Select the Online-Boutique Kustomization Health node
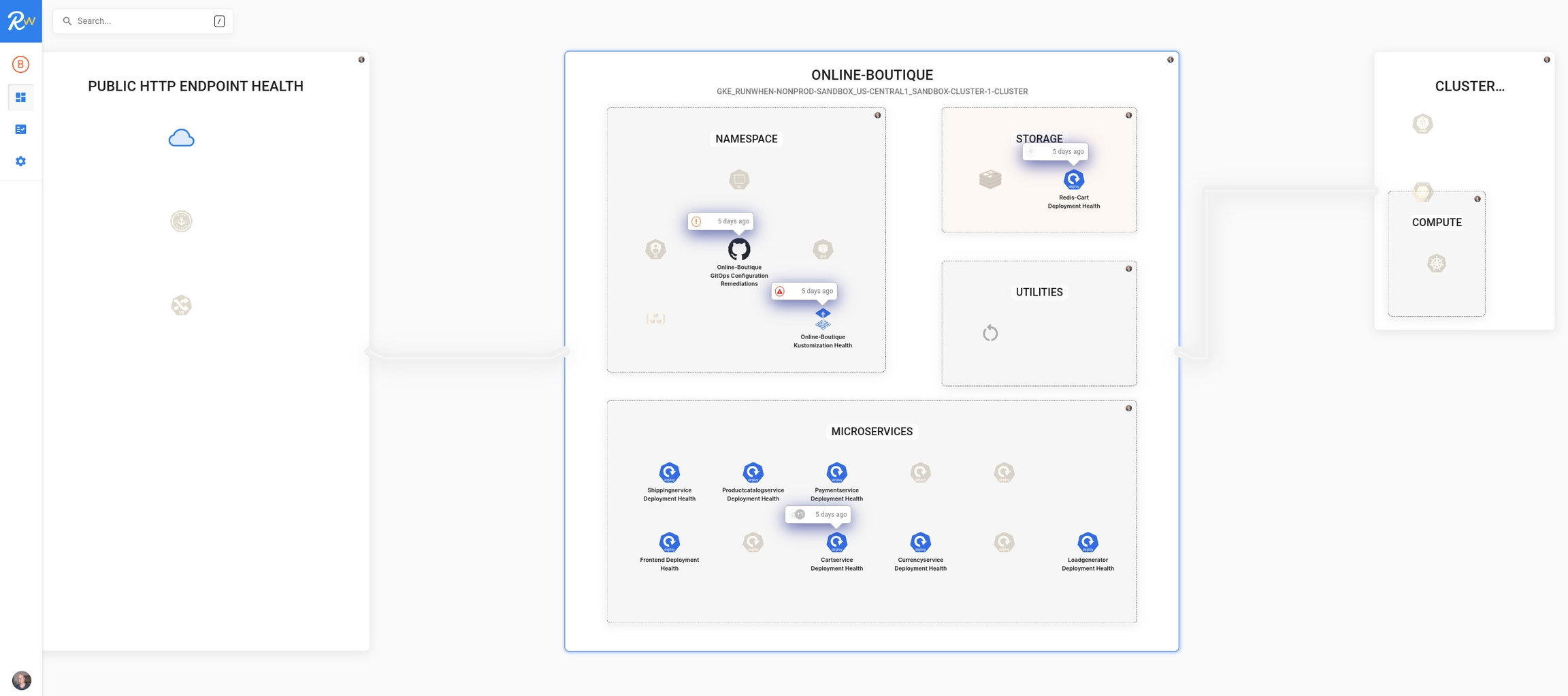This screenshot has height=696, width=1568. [x=823, y=318]
